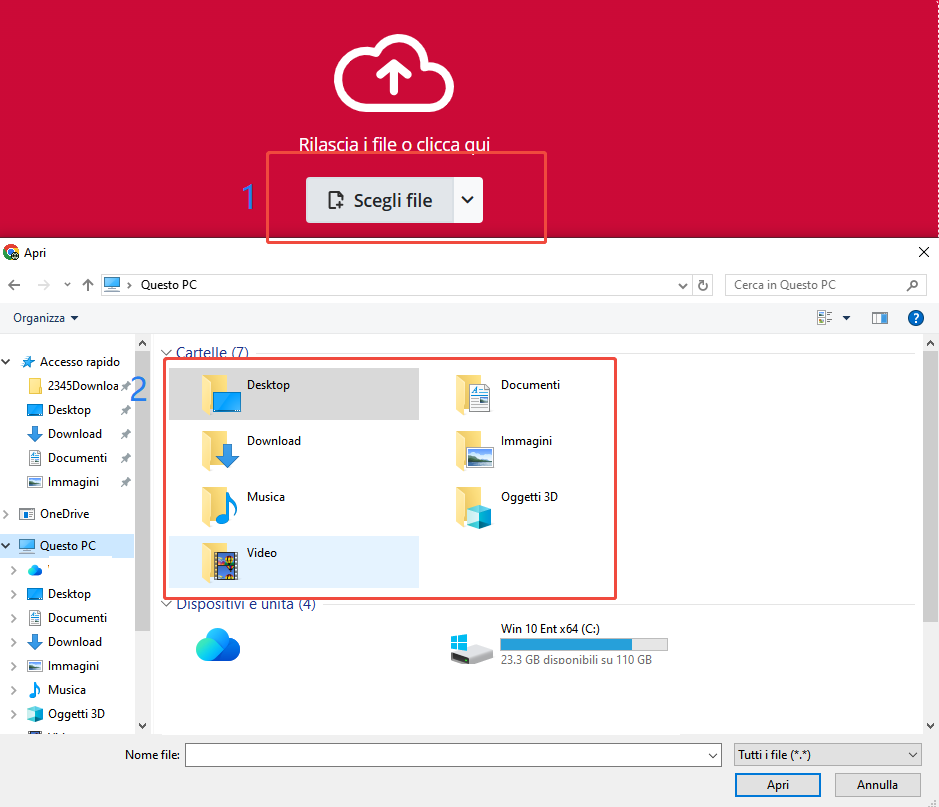
Task: Toggle the preview pane
Action: pyautogui.click(x=880, y=318)
